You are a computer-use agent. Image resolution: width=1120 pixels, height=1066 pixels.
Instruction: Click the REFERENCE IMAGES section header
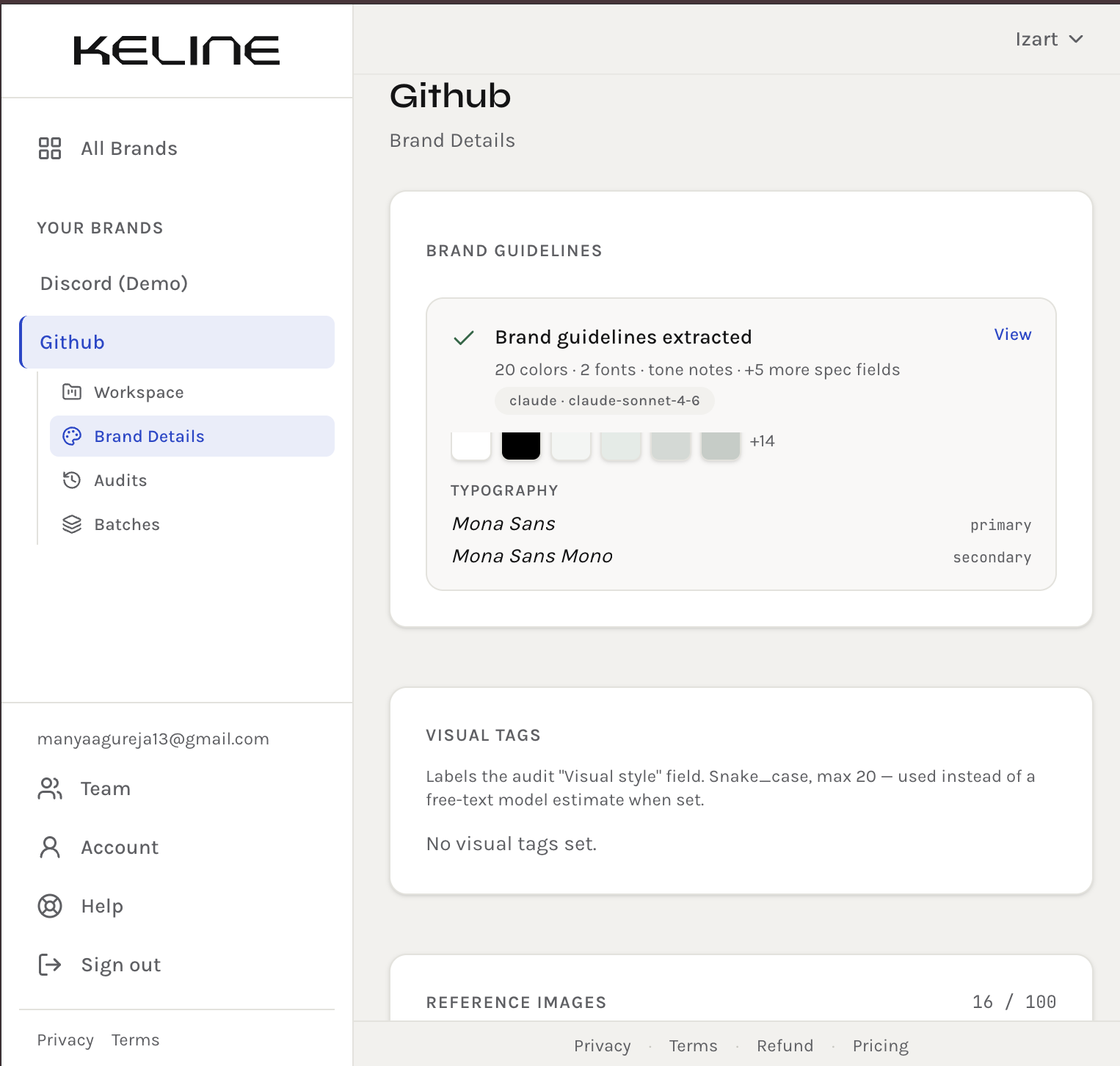[x=517, y=1002]
